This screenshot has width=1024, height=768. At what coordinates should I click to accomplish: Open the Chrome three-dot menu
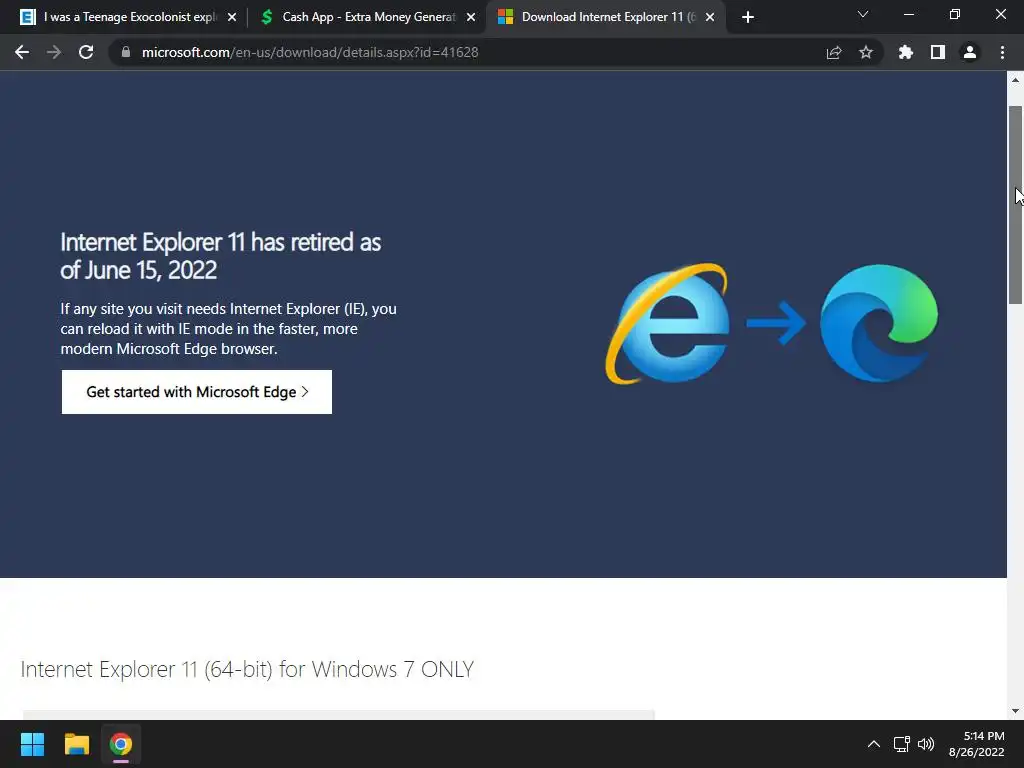[x=1002, y=52]
